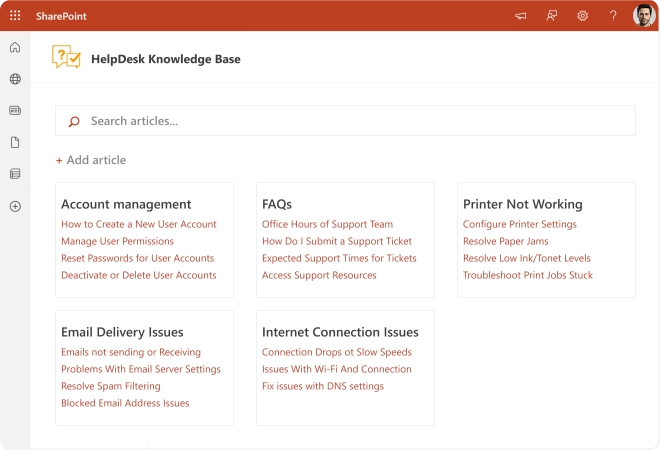Click the Search articles input field
Viewport: 660px width, 450px height.
pos(345,121)
